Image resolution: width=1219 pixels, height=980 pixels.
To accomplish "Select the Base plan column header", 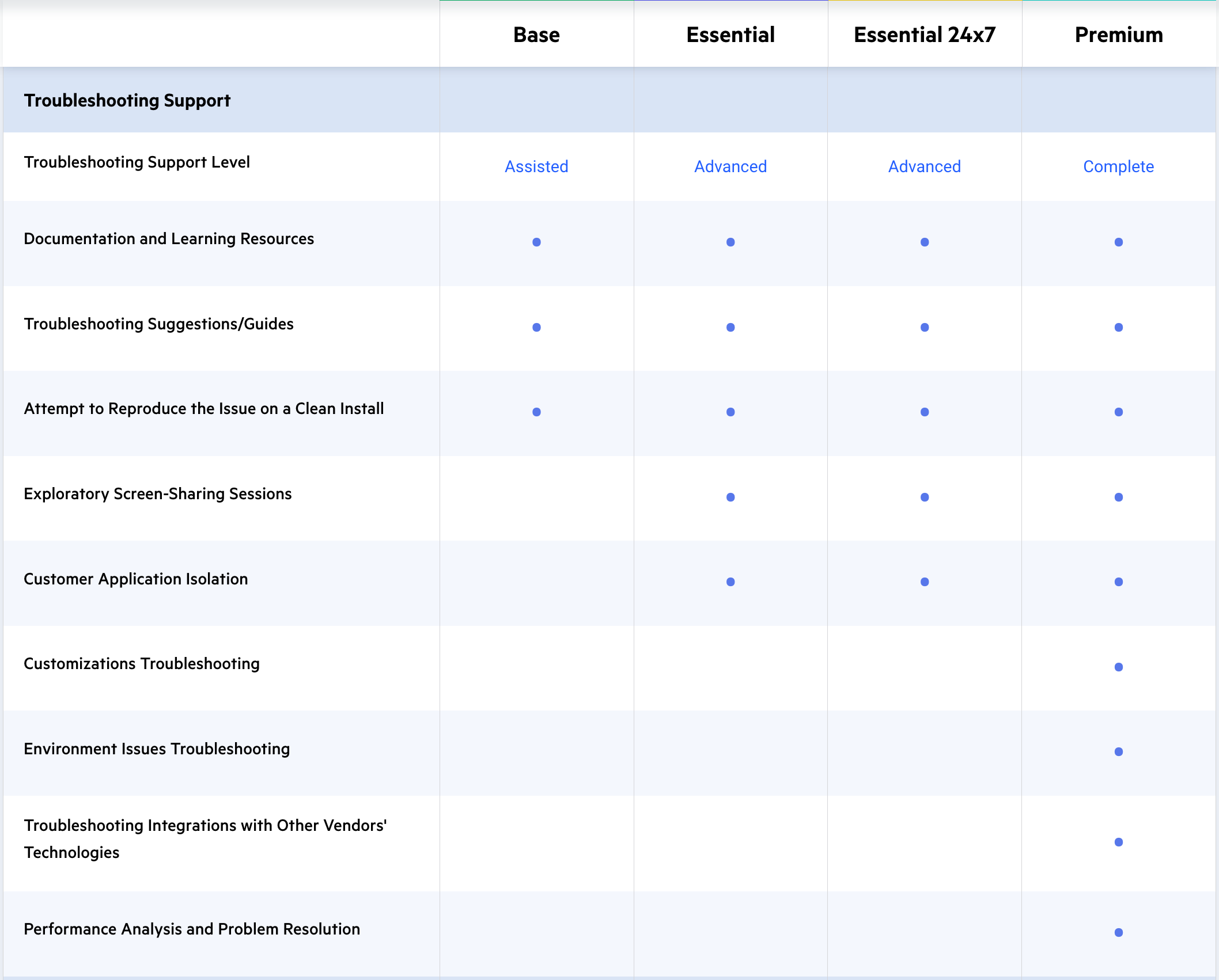I will pyautogui.click(x=536, y=35).
